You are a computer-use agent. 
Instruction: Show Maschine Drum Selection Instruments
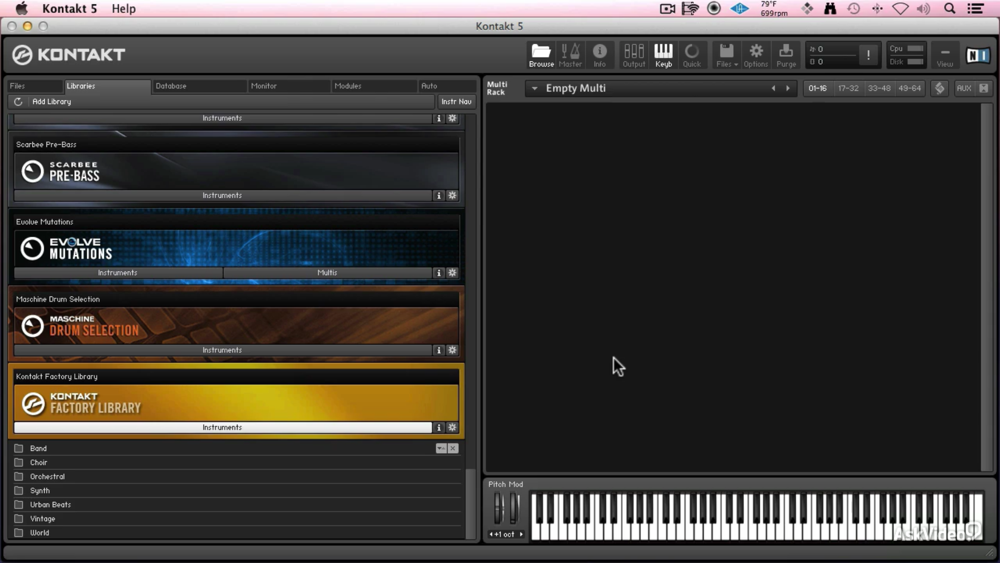[x=223, y=350]
